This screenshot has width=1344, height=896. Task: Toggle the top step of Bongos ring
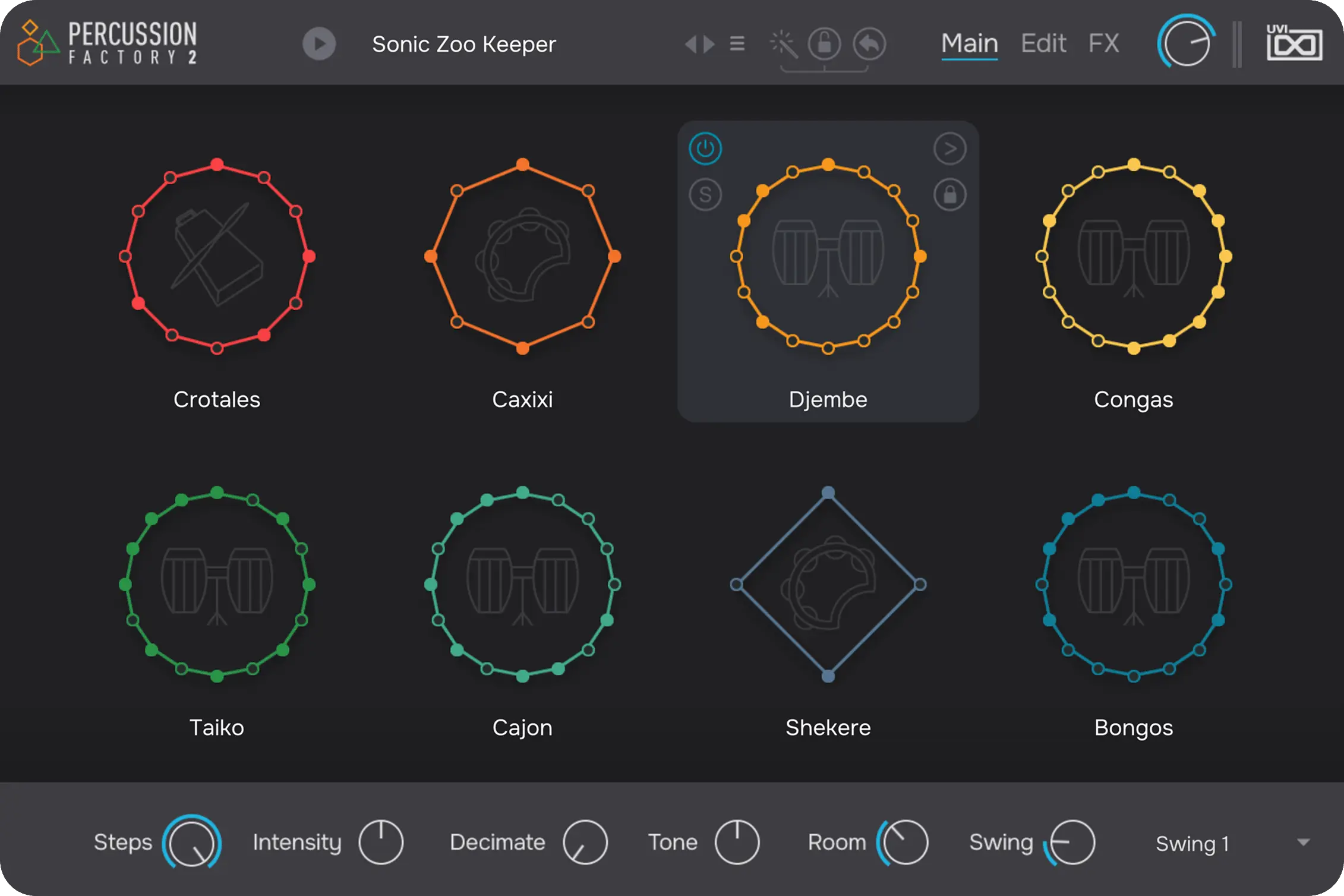click(x=1134, y=493)
